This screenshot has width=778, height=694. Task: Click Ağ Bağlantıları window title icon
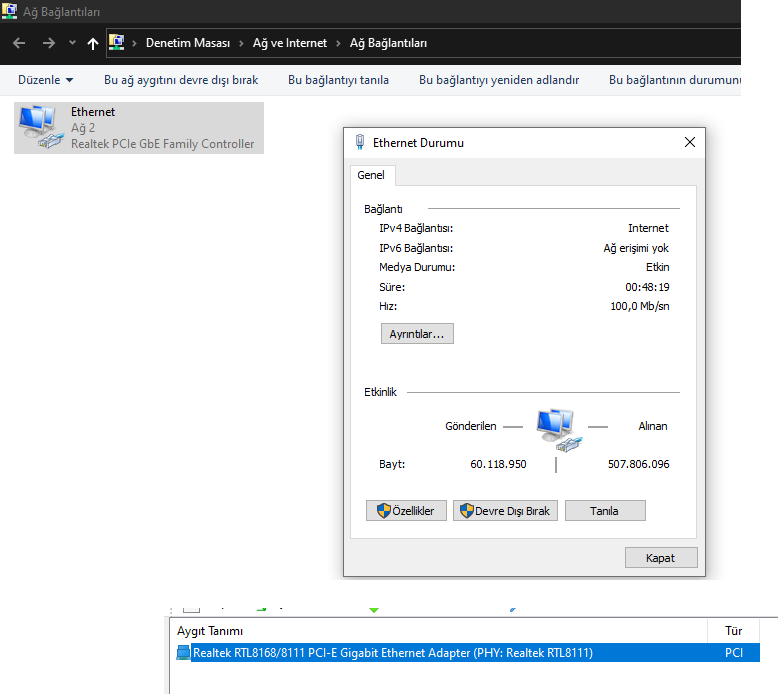(x=9, y=10)
